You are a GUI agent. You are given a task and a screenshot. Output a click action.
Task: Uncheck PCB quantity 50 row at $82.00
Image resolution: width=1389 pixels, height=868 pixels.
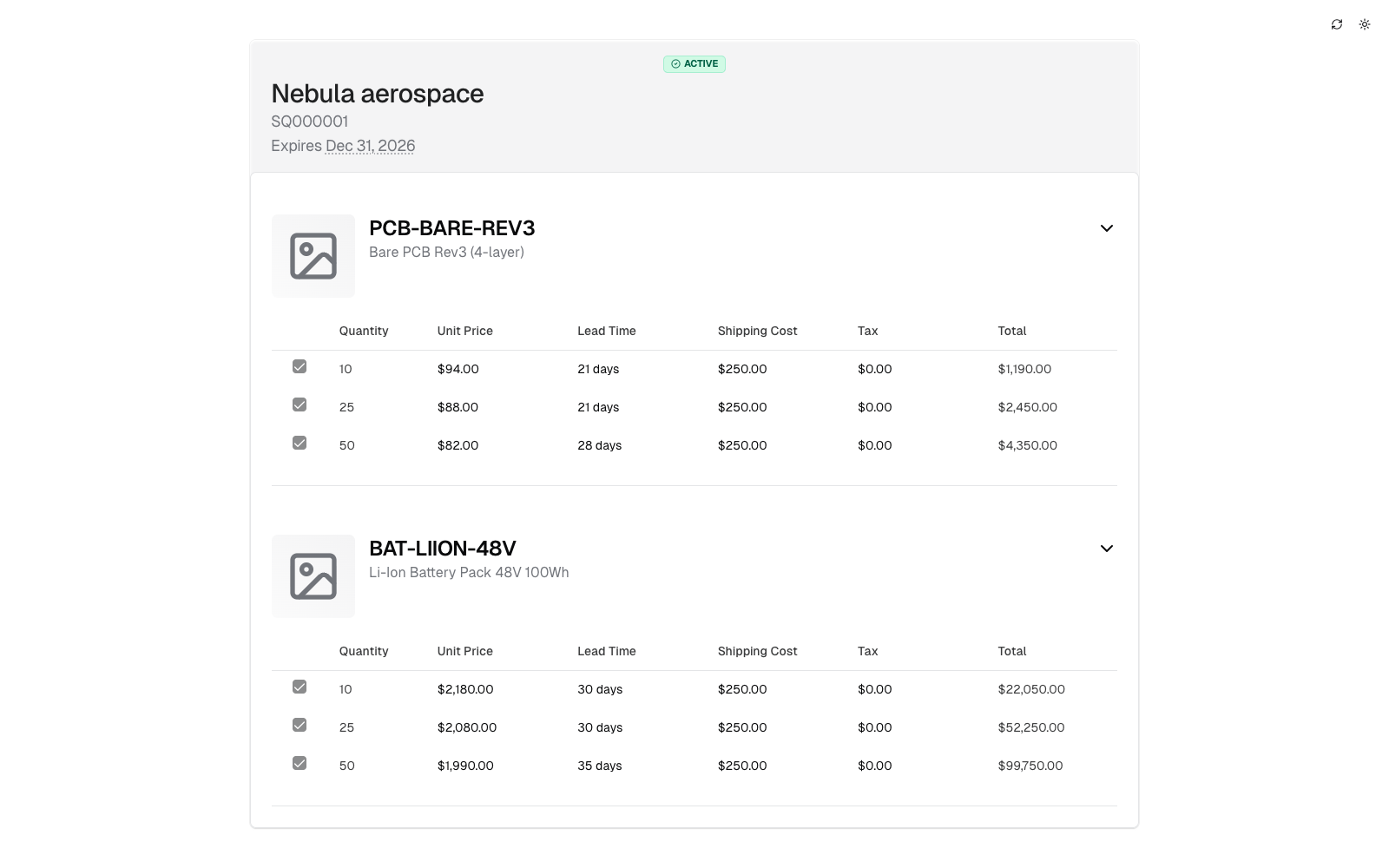coord(300,443)
